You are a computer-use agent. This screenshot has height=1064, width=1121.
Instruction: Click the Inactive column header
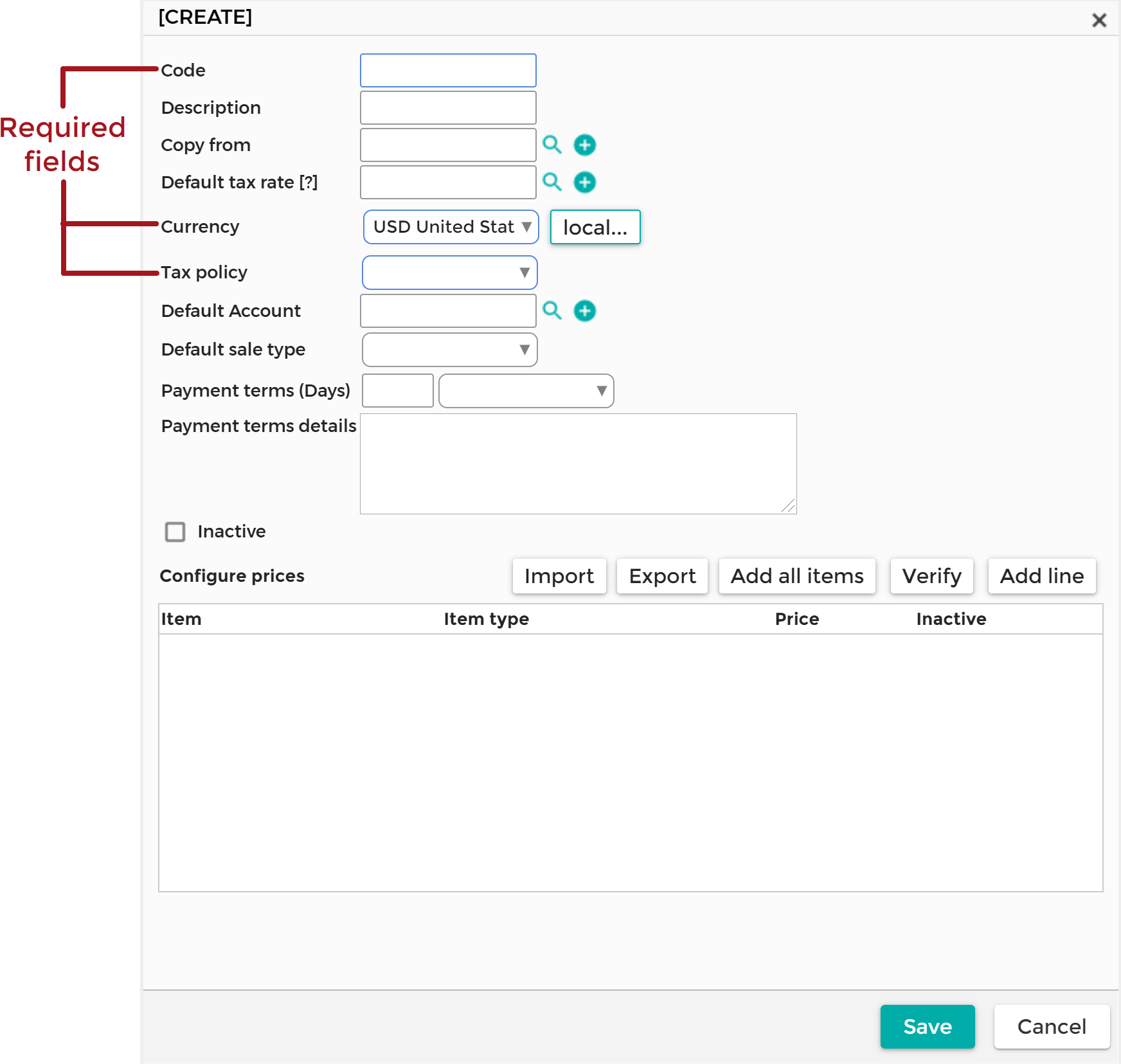(951, 619)
